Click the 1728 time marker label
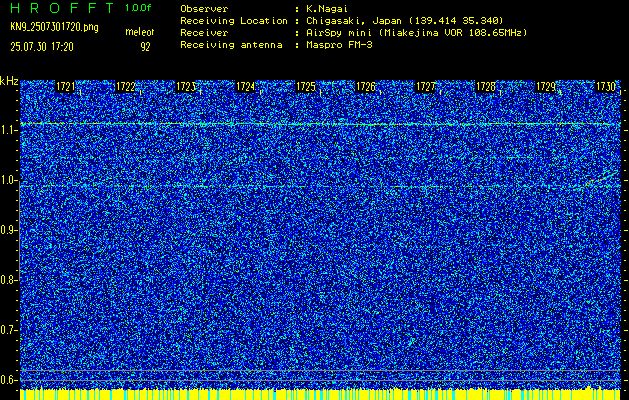This screenshot has width=629, height=400. tap(486, 87)
